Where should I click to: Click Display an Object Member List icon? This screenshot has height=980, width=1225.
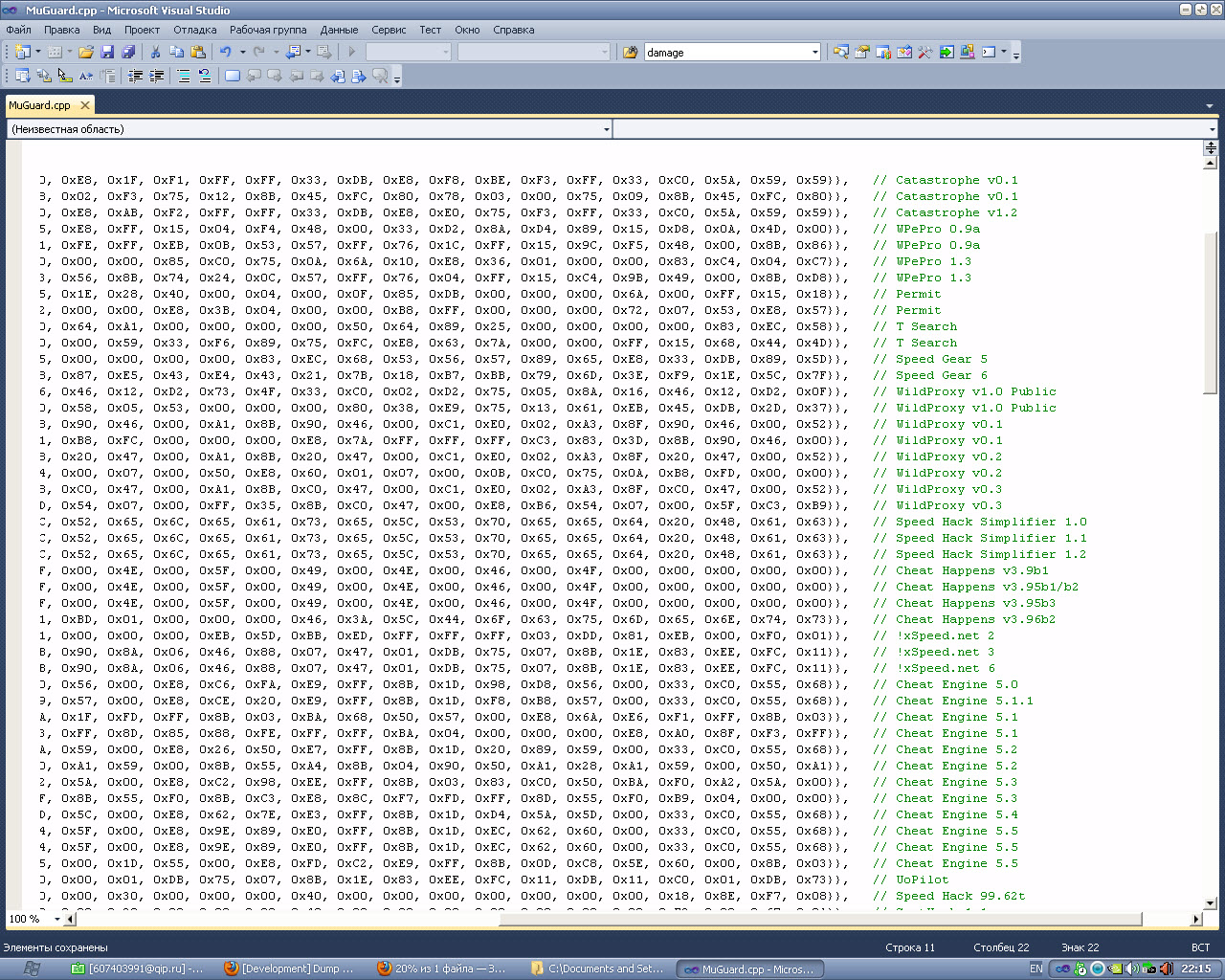point(23,76)
